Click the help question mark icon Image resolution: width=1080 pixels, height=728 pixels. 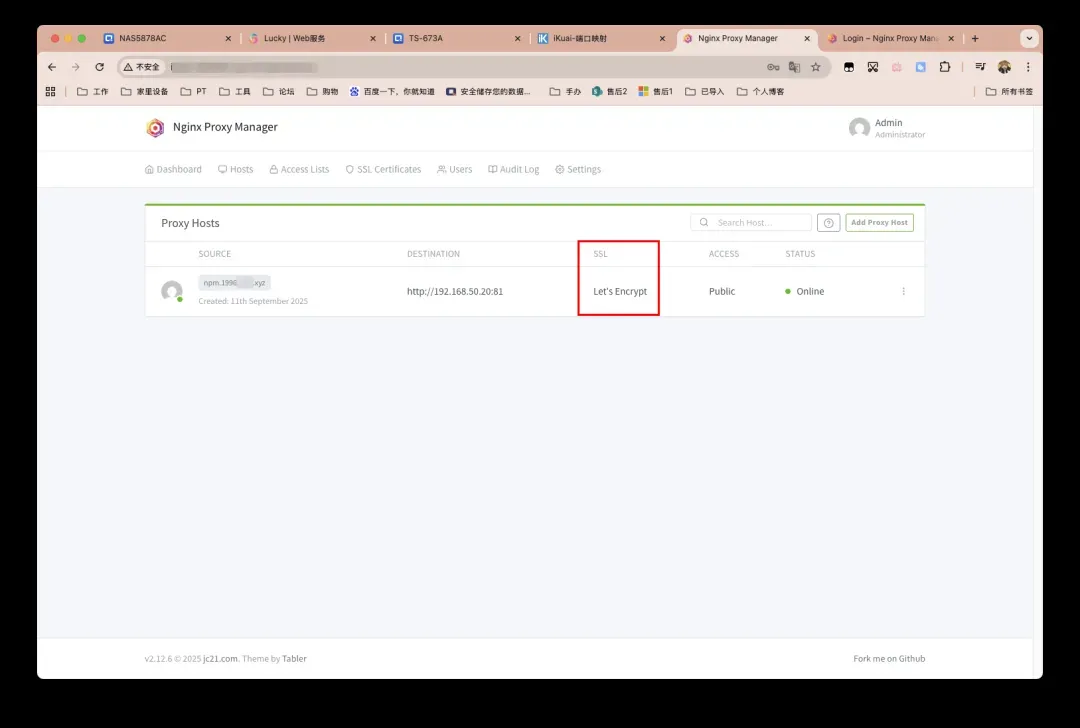(828, 223)
